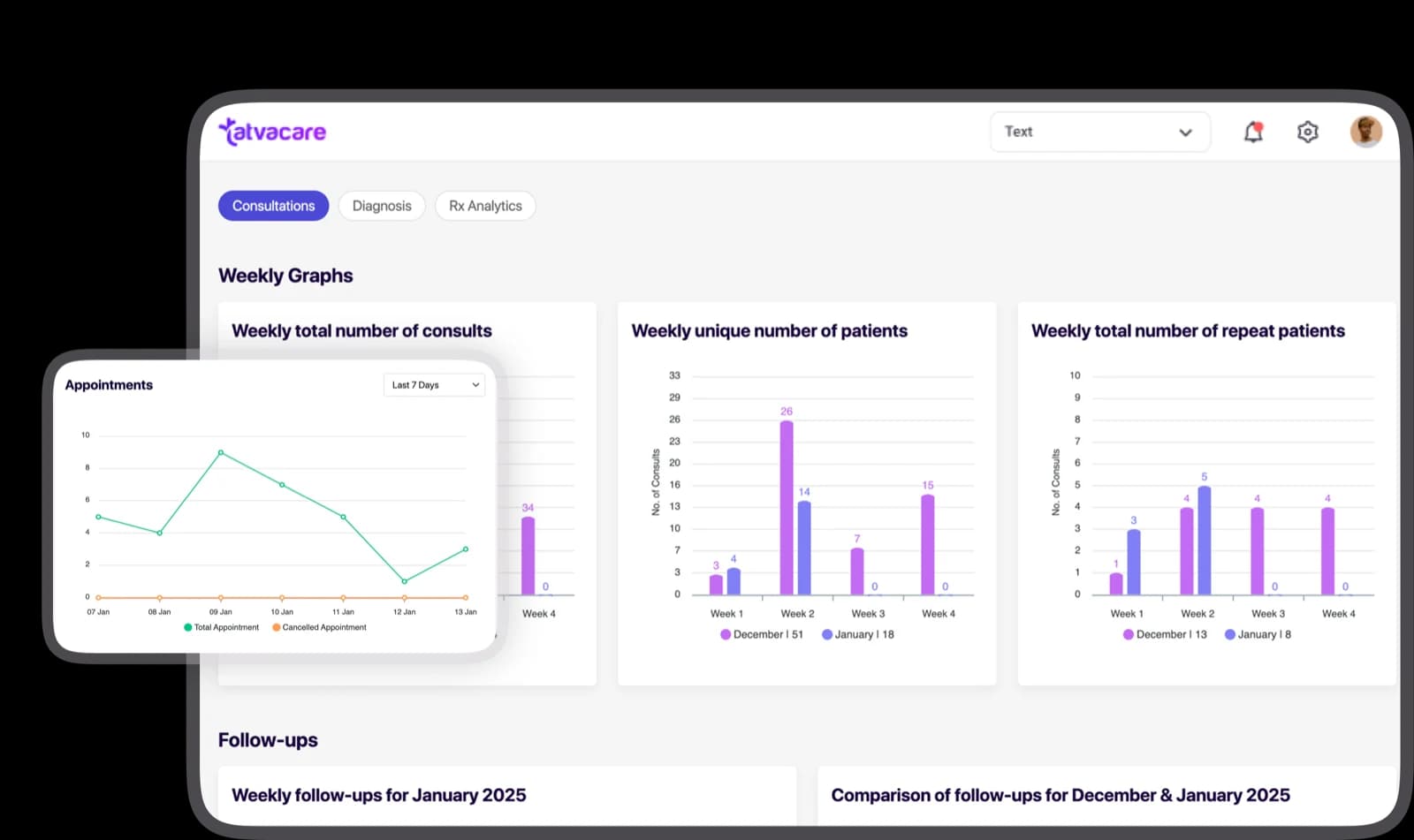
Task: Click the 34 bar in total consults Week 4
Action: click(528, 556)
